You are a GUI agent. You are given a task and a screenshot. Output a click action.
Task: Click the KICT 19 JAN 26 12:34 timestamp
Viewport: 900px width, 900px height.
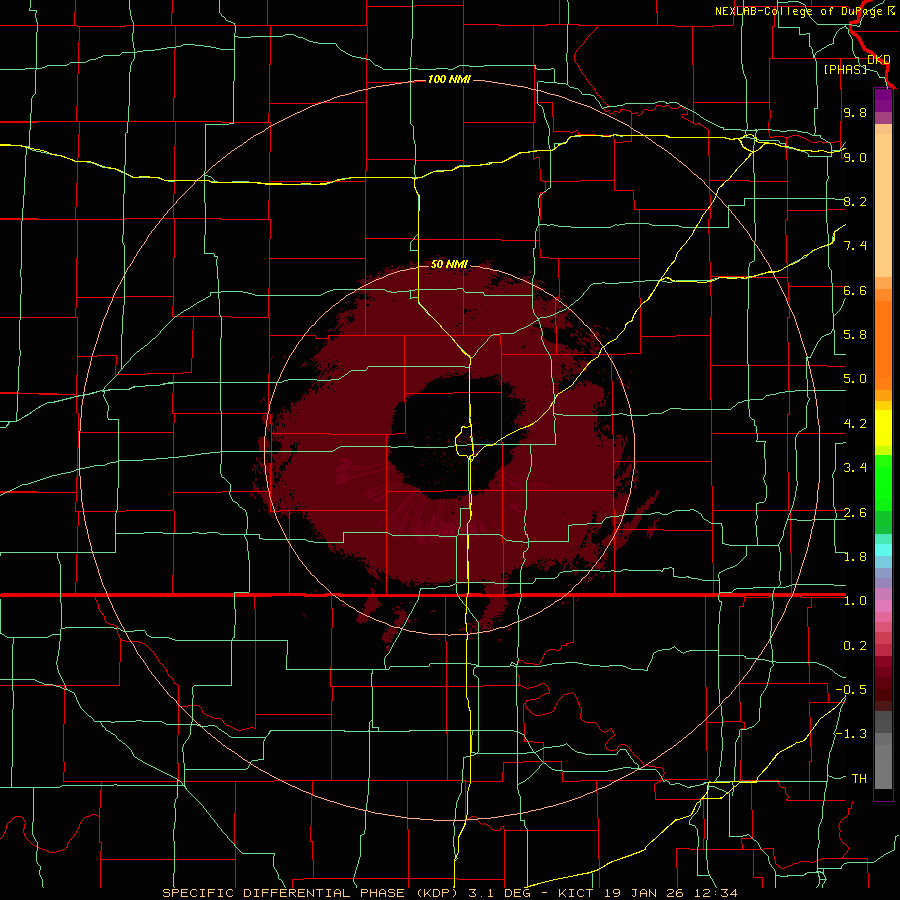coord(647,893)
